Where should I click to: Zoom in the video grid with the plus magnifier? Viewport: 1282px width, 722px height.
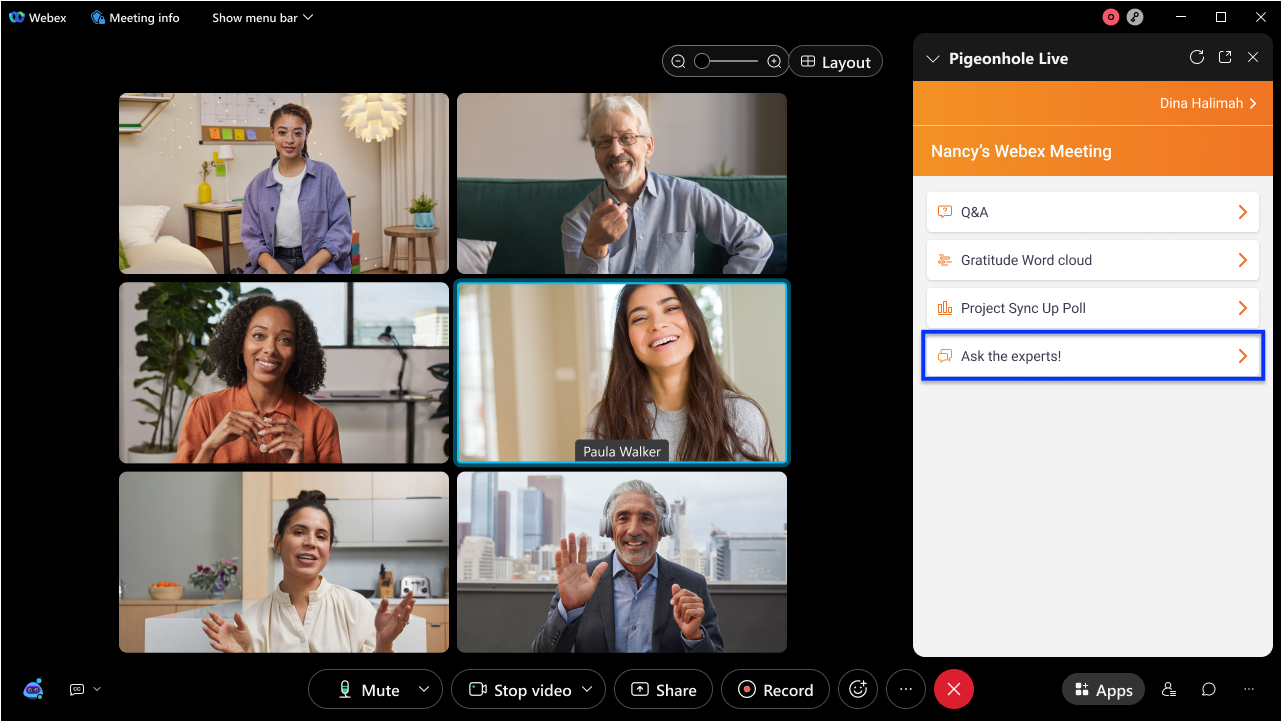[x=774, y=62]
